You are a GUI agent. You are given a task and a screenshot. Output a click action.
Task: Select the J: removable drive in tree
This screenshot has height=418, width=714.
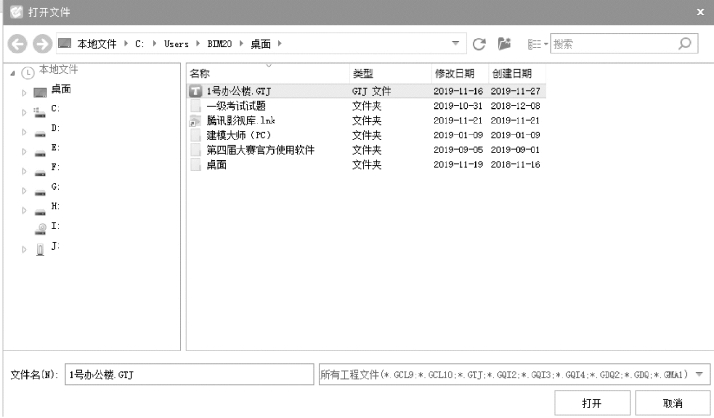(55, 246)
